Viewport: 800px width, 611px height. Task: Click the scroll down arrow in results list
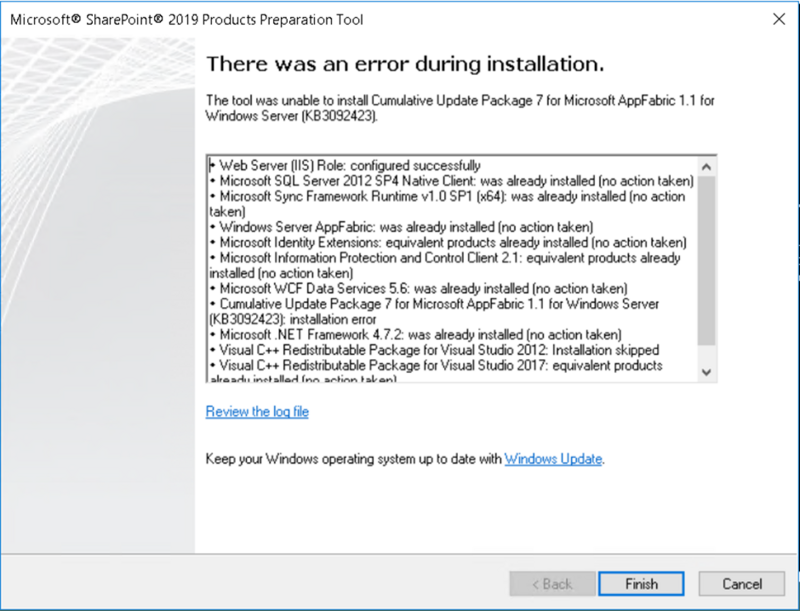[707, 371]
